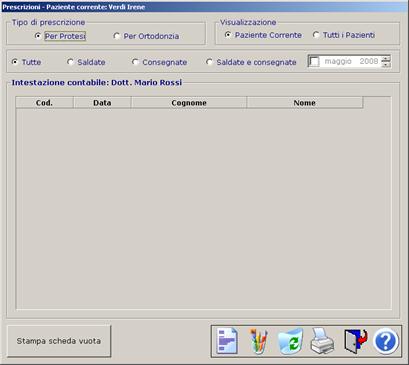This screenshot has width=409, height=365.
Task: Click the 2008 year field
Action: (369, 61)
